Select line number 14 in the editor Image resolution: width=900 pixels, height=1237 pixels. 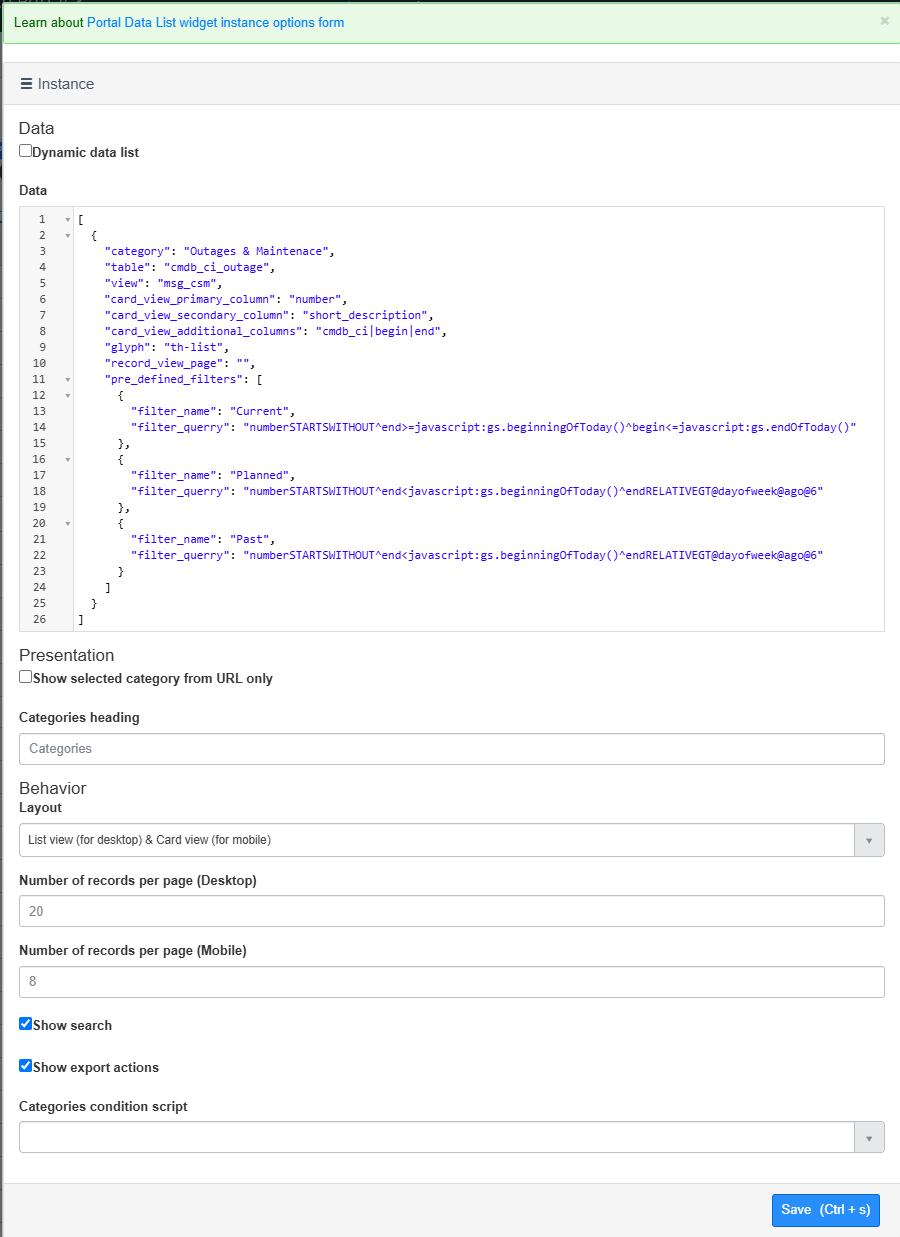[40, 427]
